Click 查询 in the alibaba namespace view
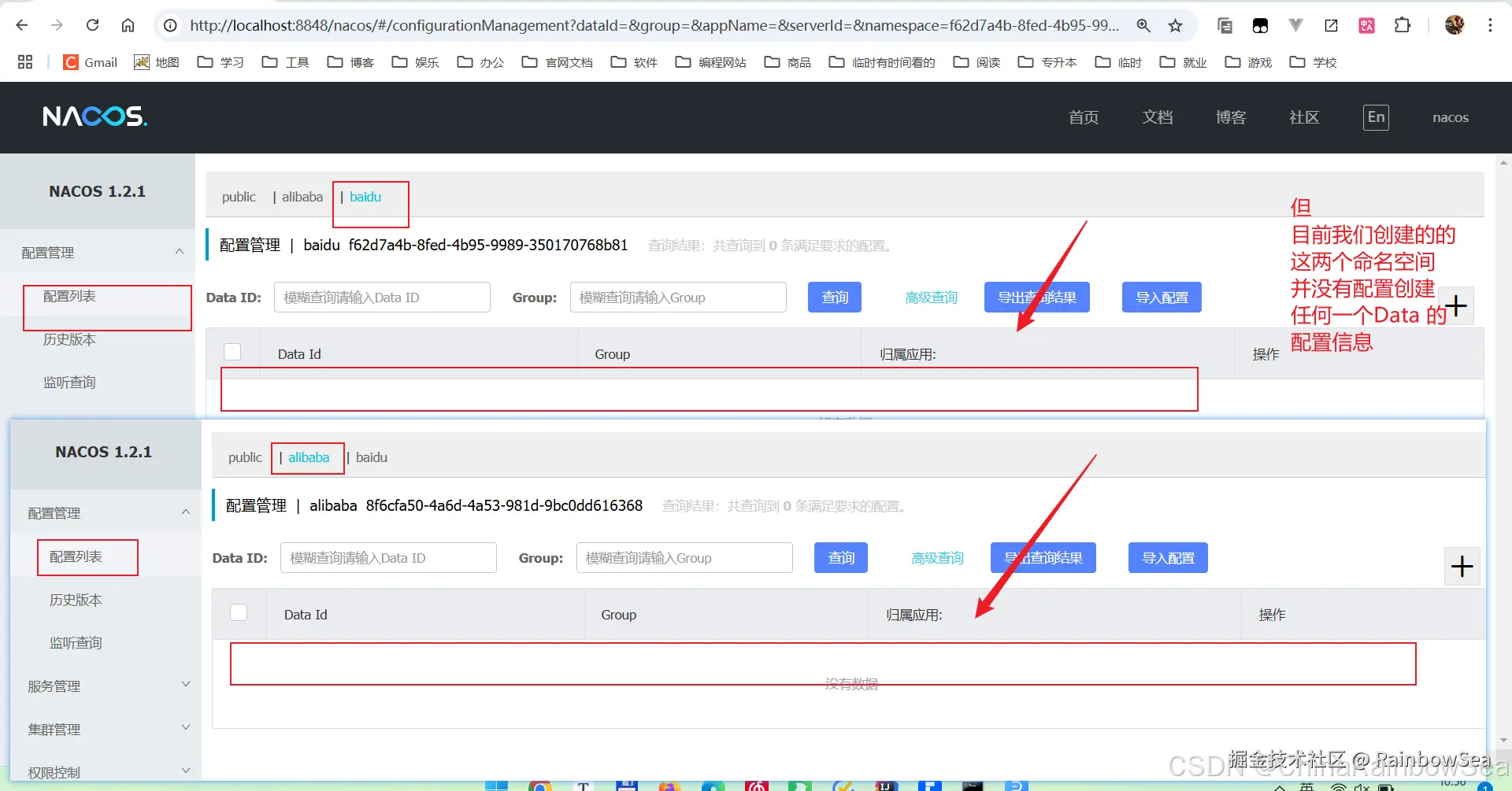 pyautogui.click(x=841, y=558)
